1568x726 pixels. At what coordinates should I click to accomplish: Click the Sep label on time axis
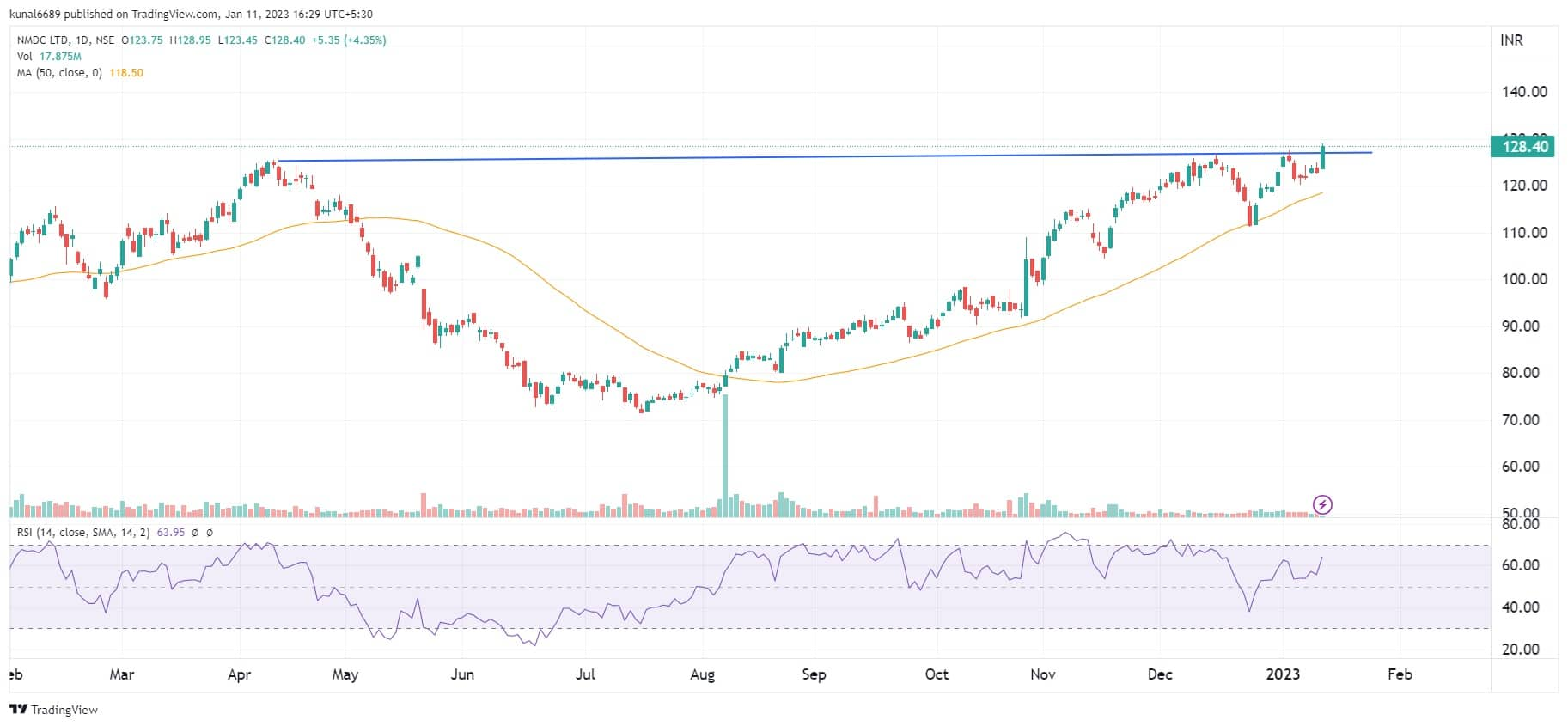(814, 674)
